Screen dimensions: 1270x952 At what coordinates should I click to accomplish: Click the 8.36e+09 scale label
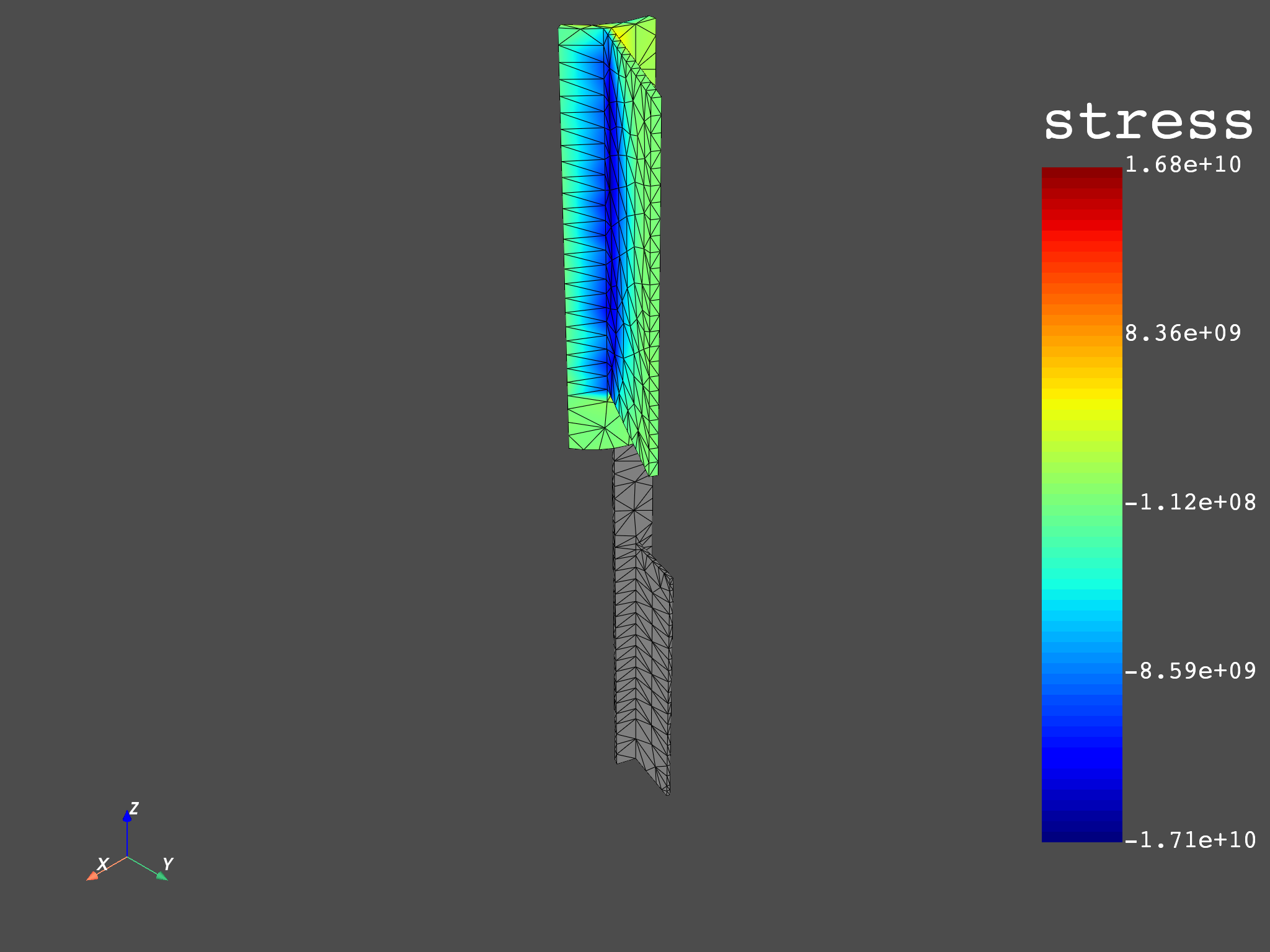click(x=1183, y=333)
